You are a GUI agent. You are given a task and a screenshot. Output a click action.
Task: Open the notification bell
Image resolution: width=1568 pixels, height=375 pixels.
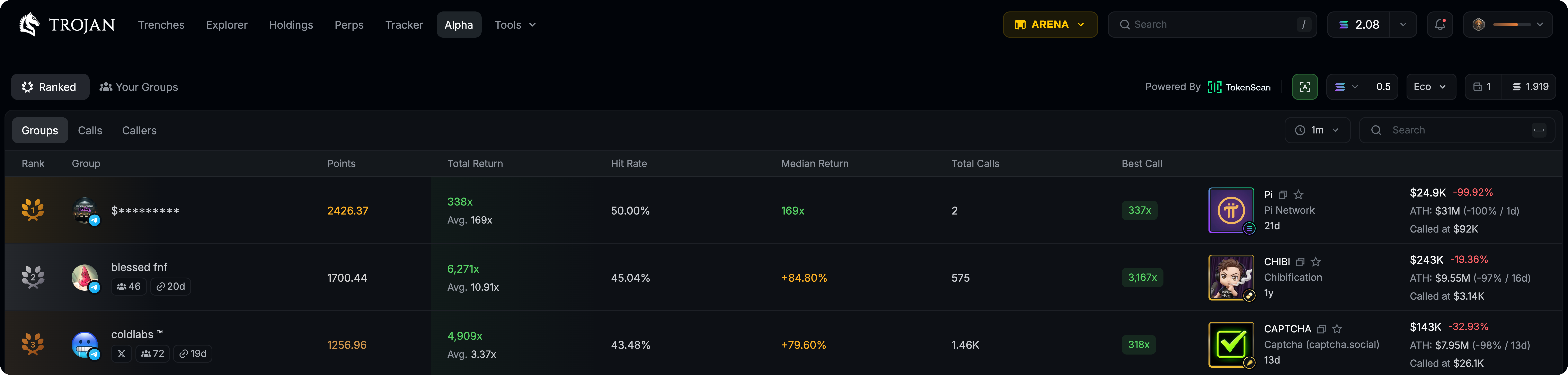[x=1440, y=24]
